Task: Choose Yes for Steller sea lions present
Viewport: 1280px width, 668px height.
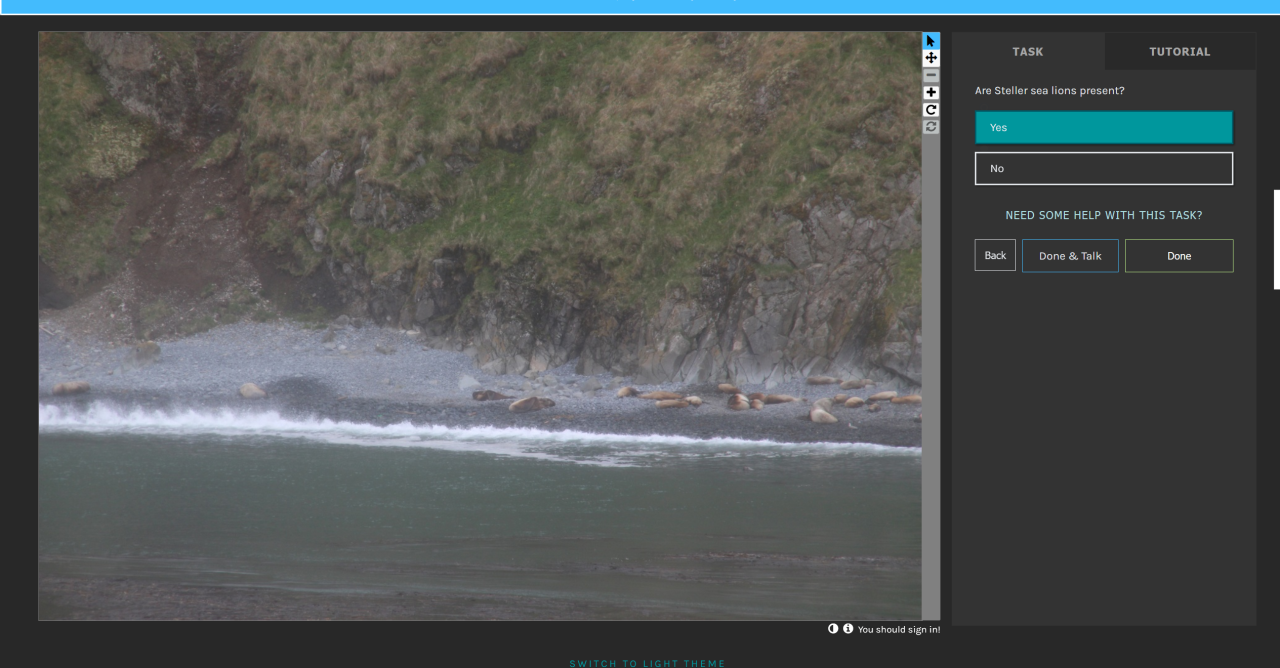Action: [x=1104, y=127]
